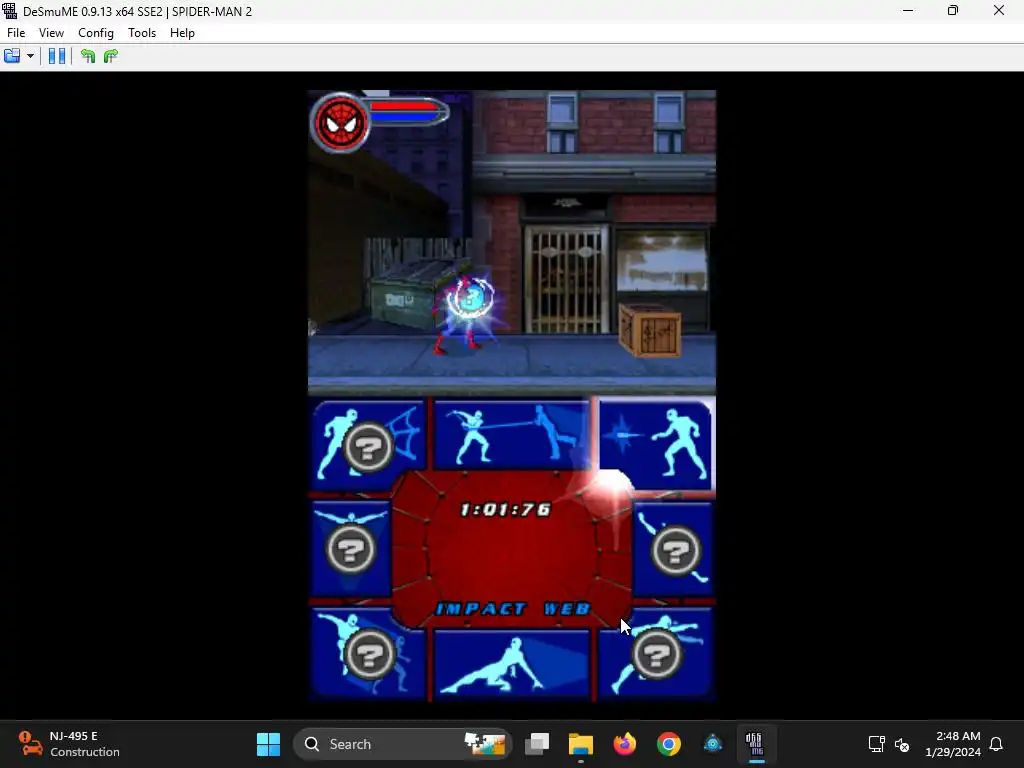Click the barred gate door on building
The image size is (1024, 768).
coord(566,280)
